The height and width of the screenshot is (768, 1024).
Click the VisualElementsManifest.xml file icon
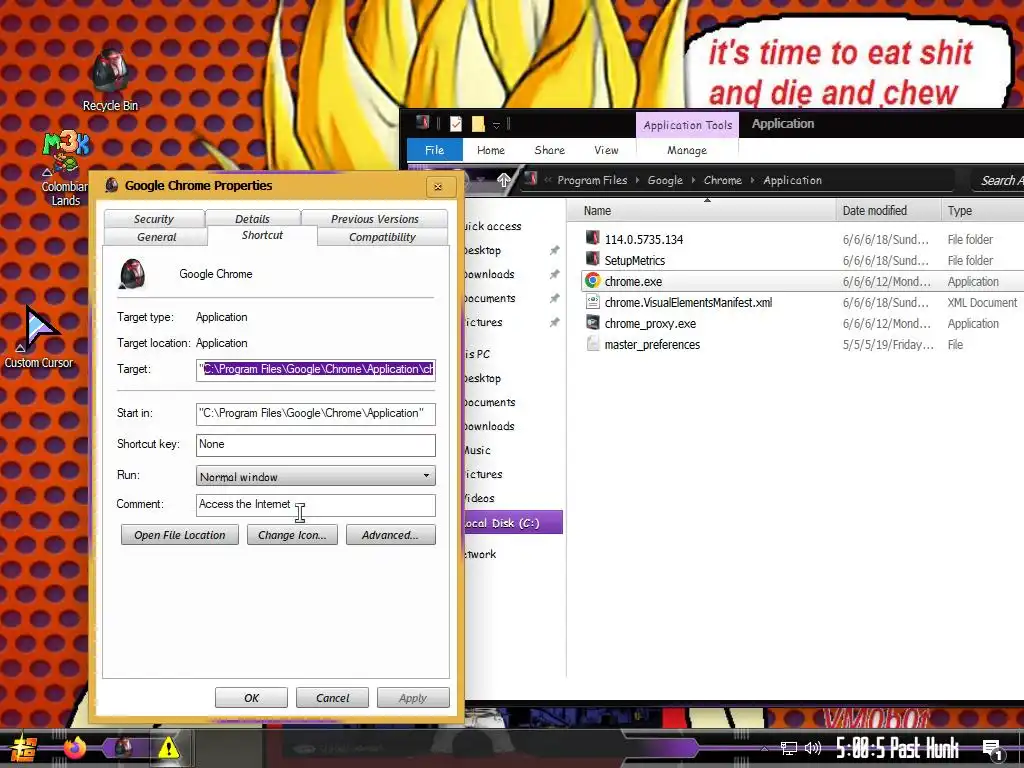point(592,302)
